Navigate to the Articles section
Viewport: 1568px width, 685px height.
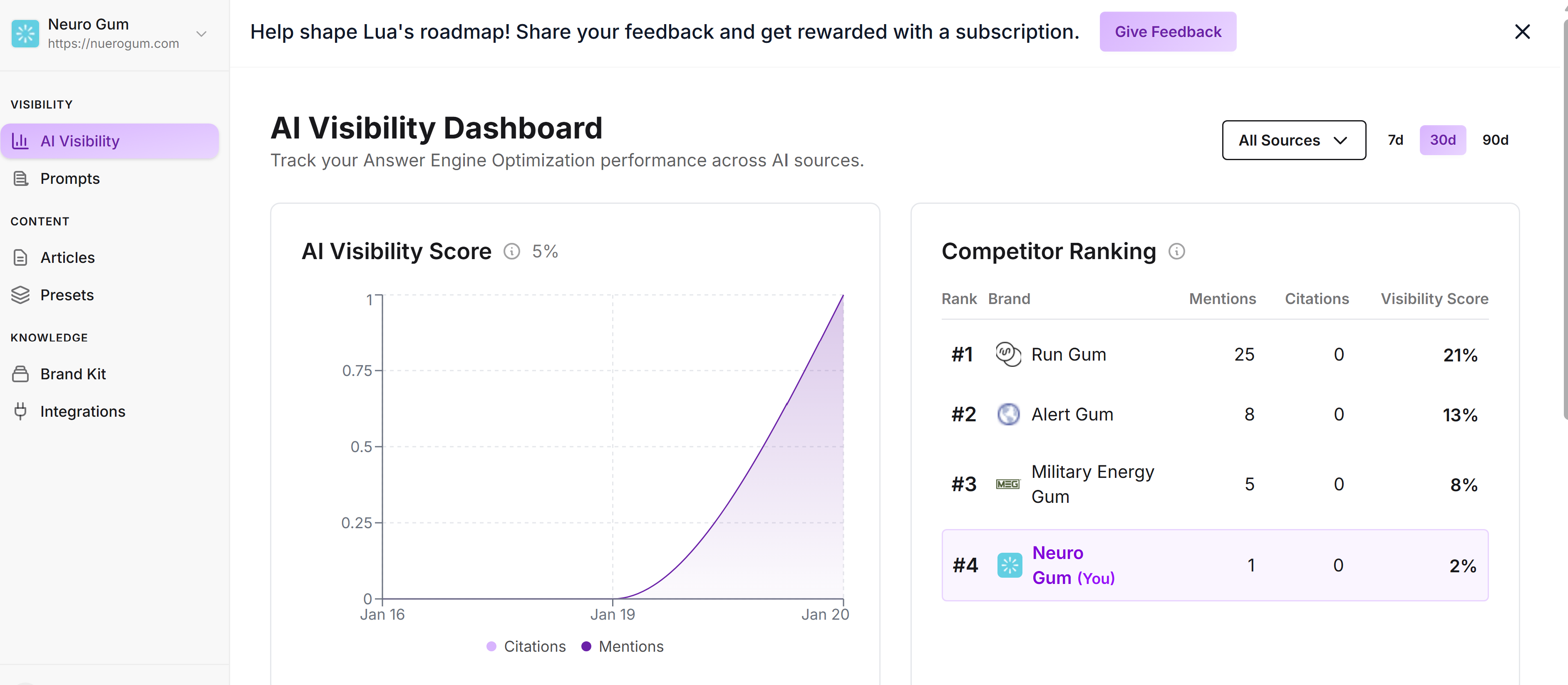tap(67, 257)
